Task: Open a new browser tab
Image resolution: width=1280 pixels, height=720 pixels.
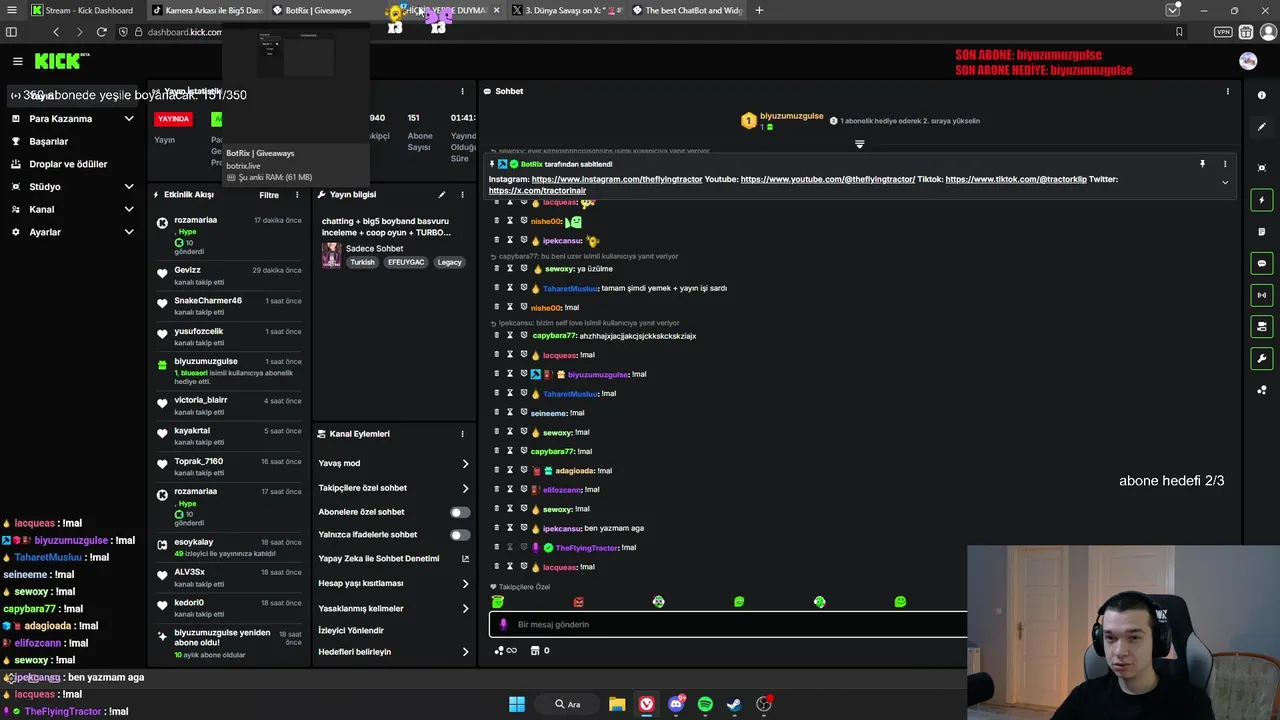Action: pos(759,10)
